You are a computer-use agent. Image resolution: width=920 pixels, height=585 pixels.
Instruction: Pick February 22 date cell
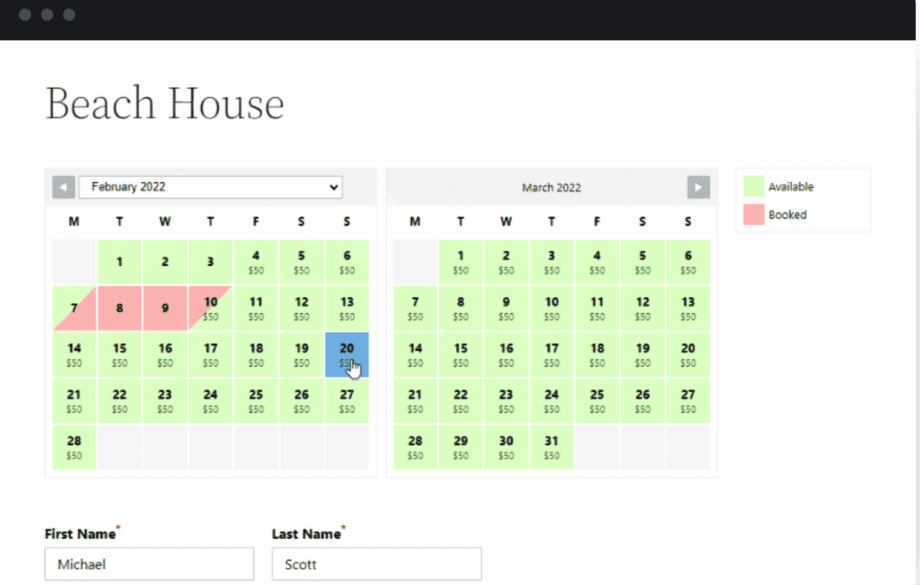tap(120, 401)
